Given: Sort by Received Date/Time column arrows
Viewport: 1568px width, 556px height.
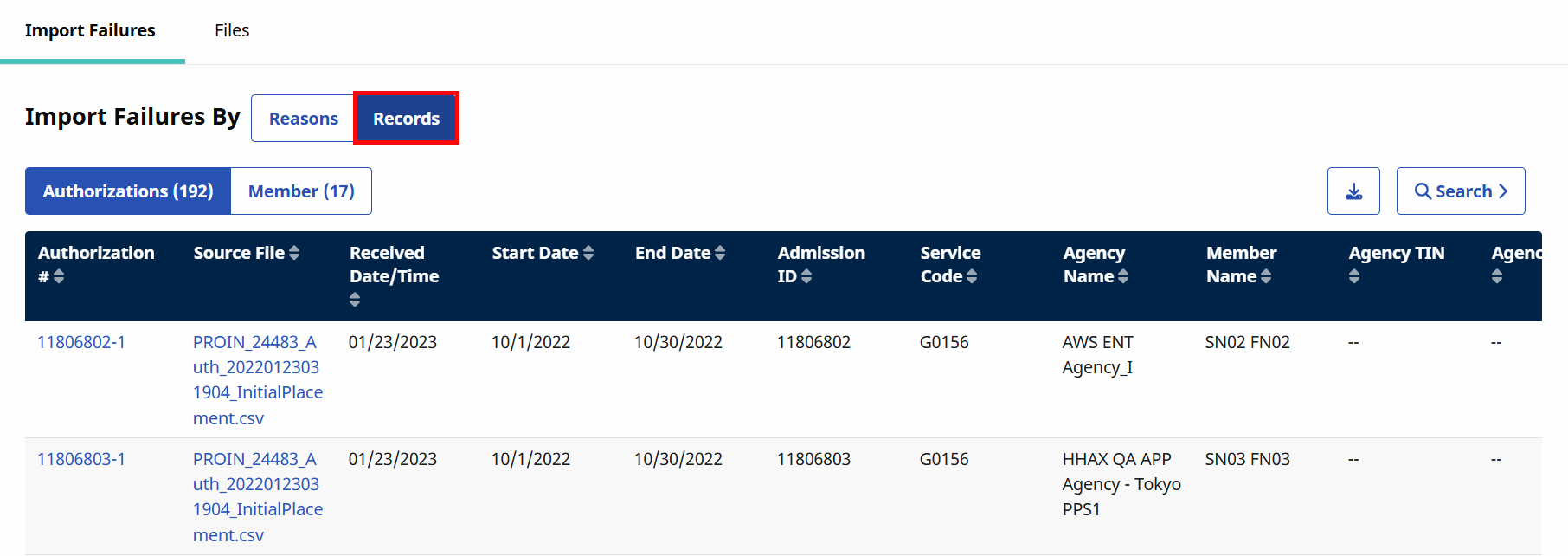Looking at the screenshot, I should tap(355, 300).
